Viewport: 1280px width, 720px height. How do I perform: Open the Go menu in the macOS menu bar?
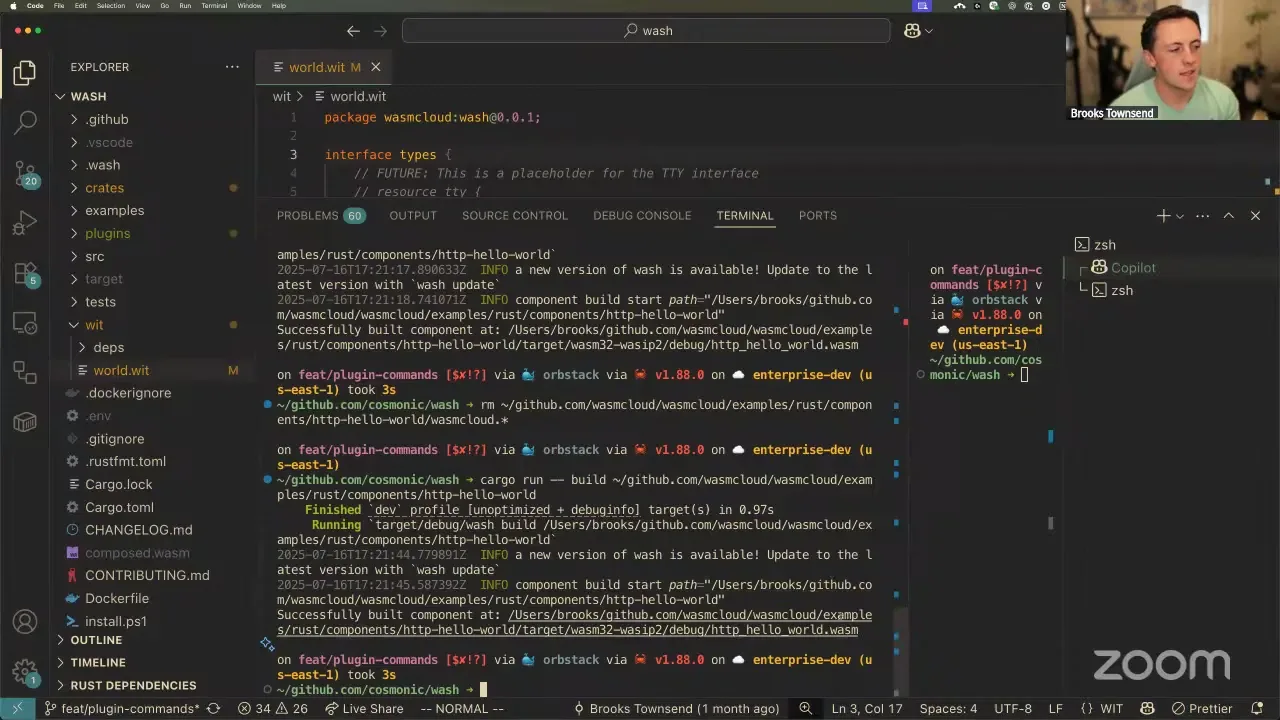(165, 6)
